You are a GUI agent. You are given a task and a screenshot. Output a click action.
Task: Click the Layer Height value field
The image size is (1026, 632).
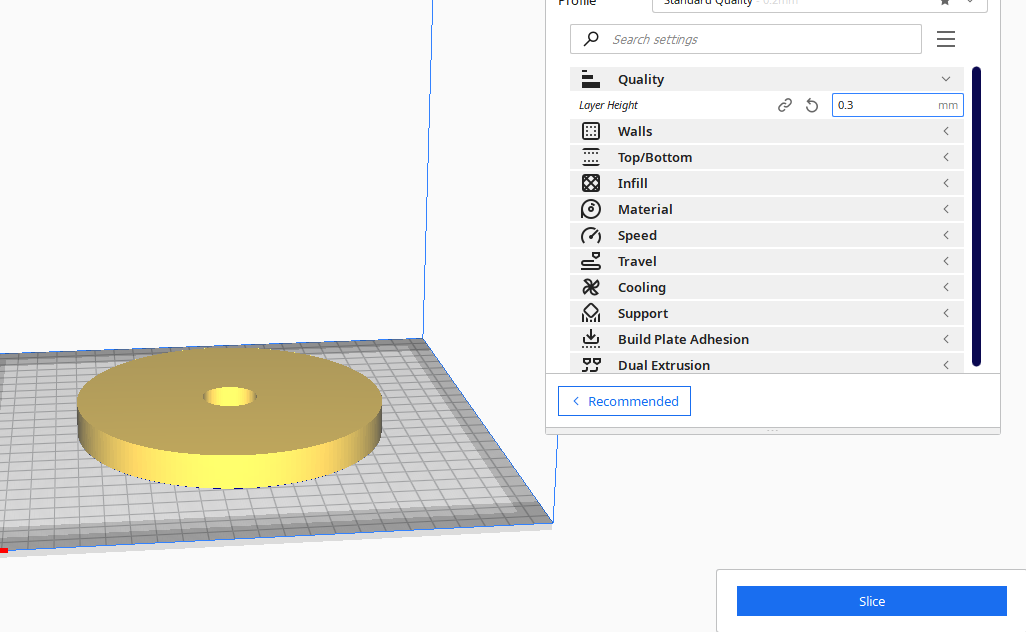897,105
